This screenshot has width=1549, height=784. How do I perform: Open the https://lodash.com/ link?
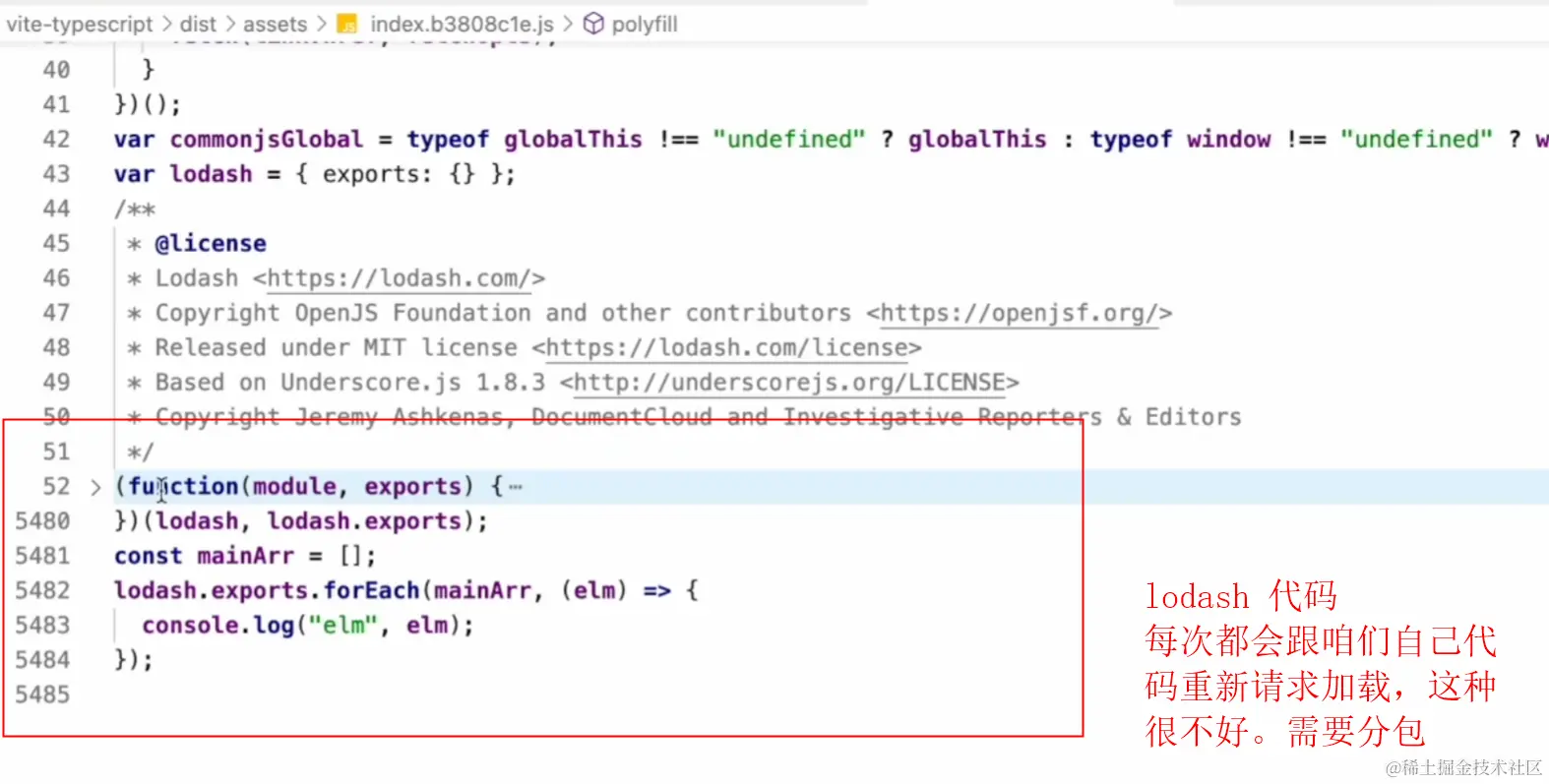(399, 278)
